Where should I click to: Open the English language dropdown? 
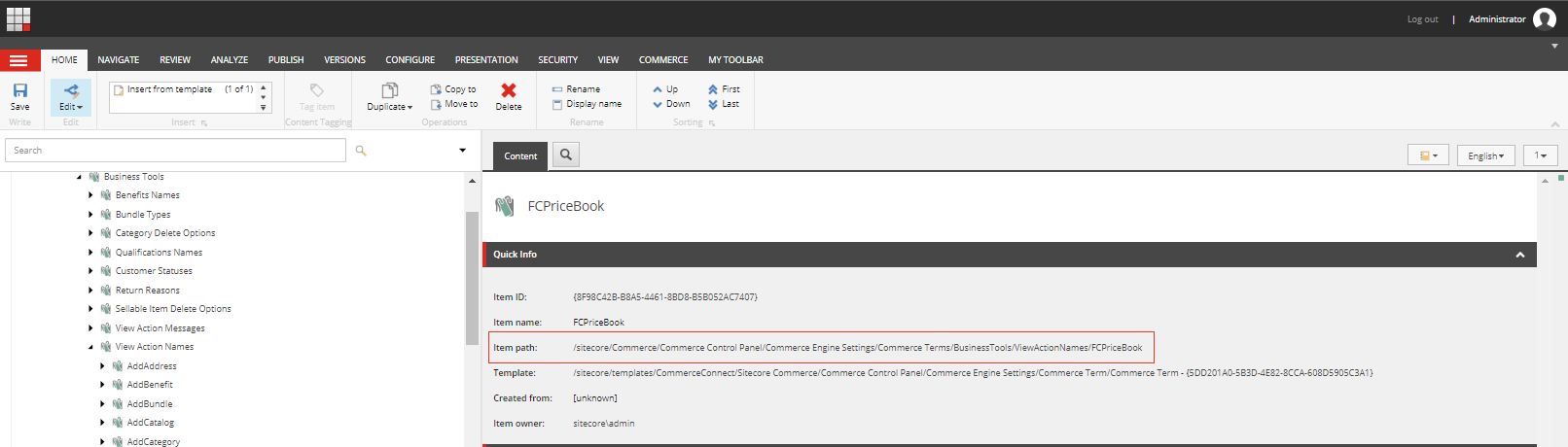coord(1485,155)
